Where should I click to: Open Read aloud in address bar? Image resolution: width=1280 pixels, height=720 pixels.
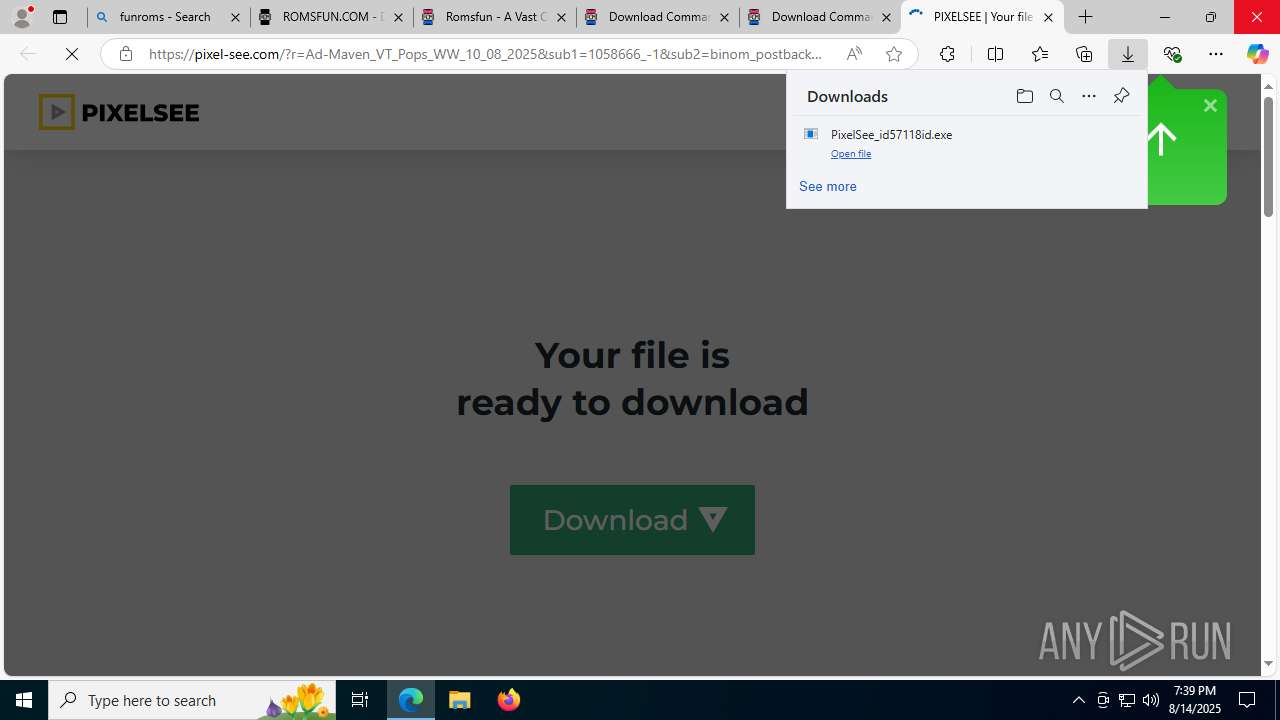coord(854,54)
